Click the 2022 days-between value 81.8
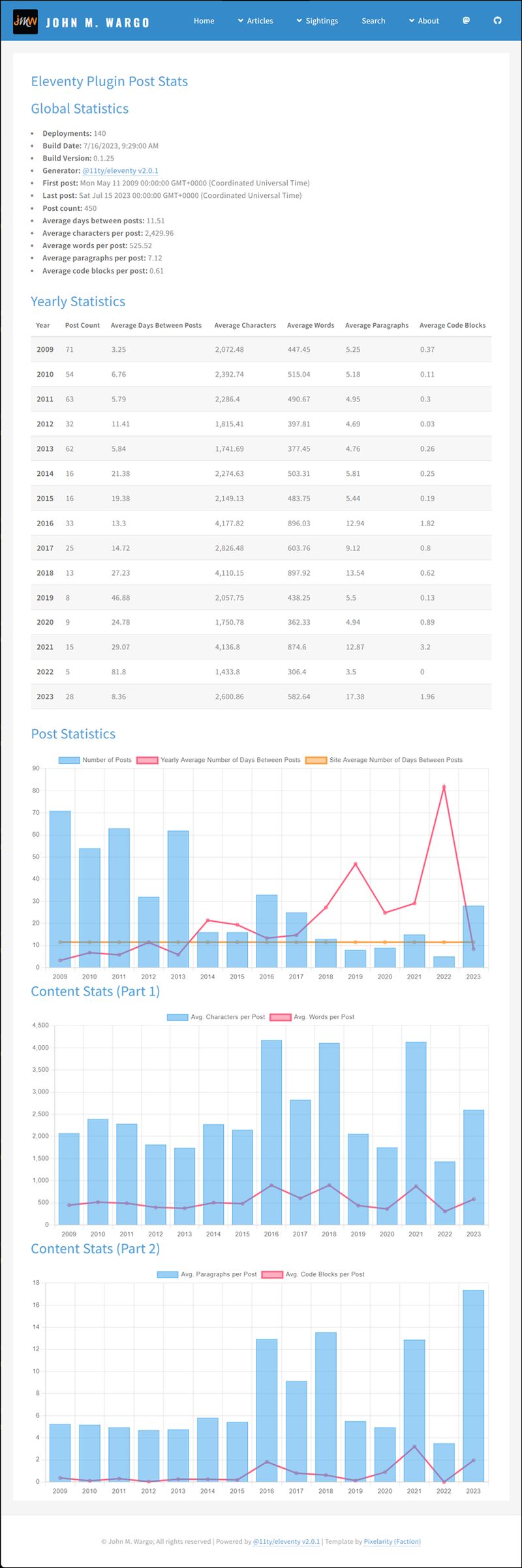522x1568 pixels. tap(119, 672)
